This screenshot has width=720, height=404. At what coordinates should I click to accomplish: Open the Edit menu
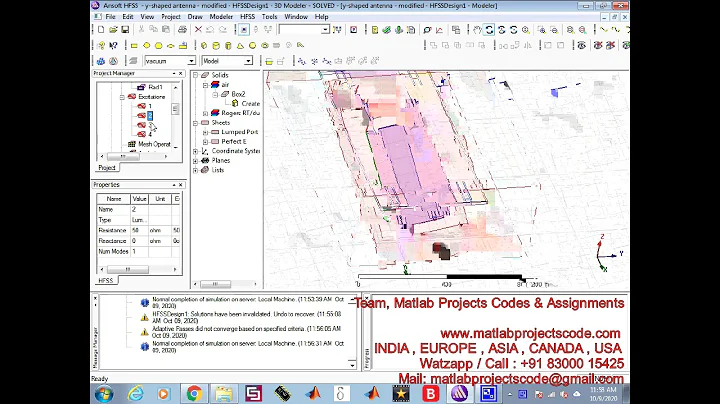128,17
